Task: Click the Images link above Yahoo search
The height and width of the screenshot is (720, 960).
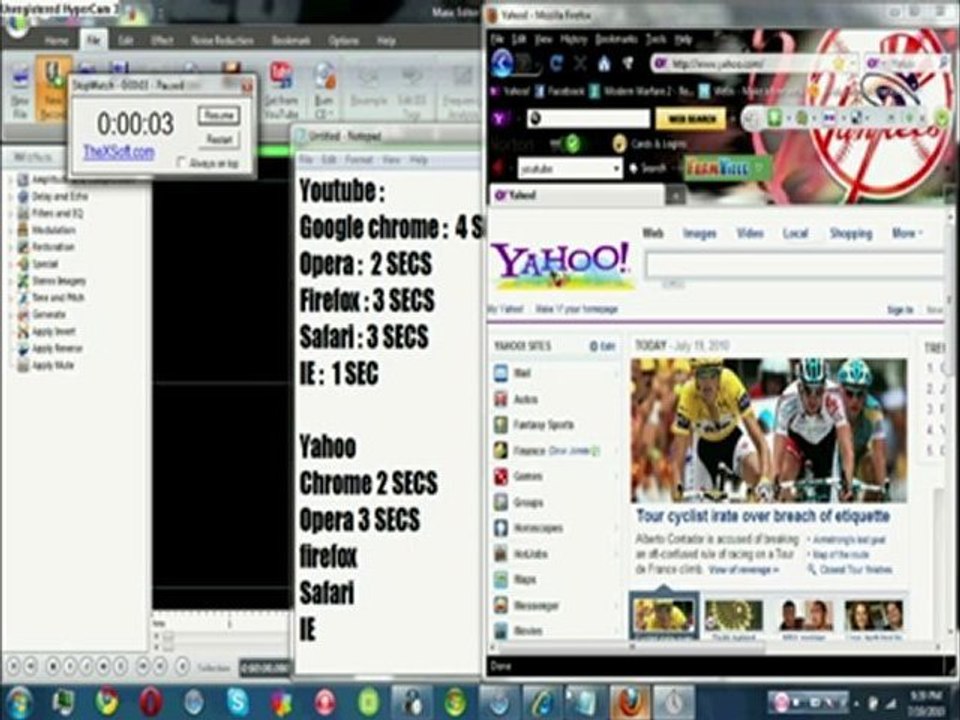Action: [x=699, y=233]
